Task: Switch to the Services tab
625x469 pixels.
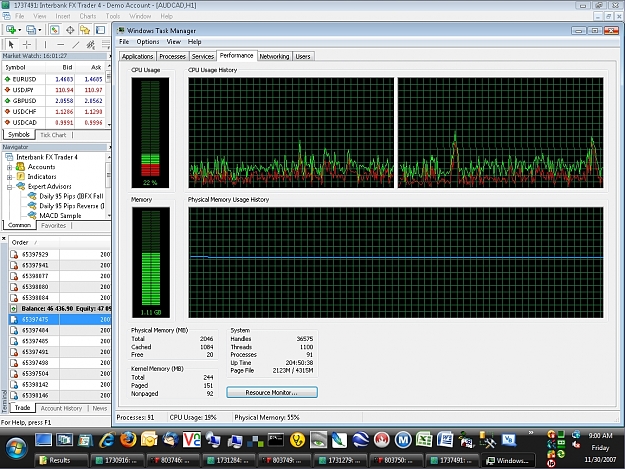Action: (203, 57)
